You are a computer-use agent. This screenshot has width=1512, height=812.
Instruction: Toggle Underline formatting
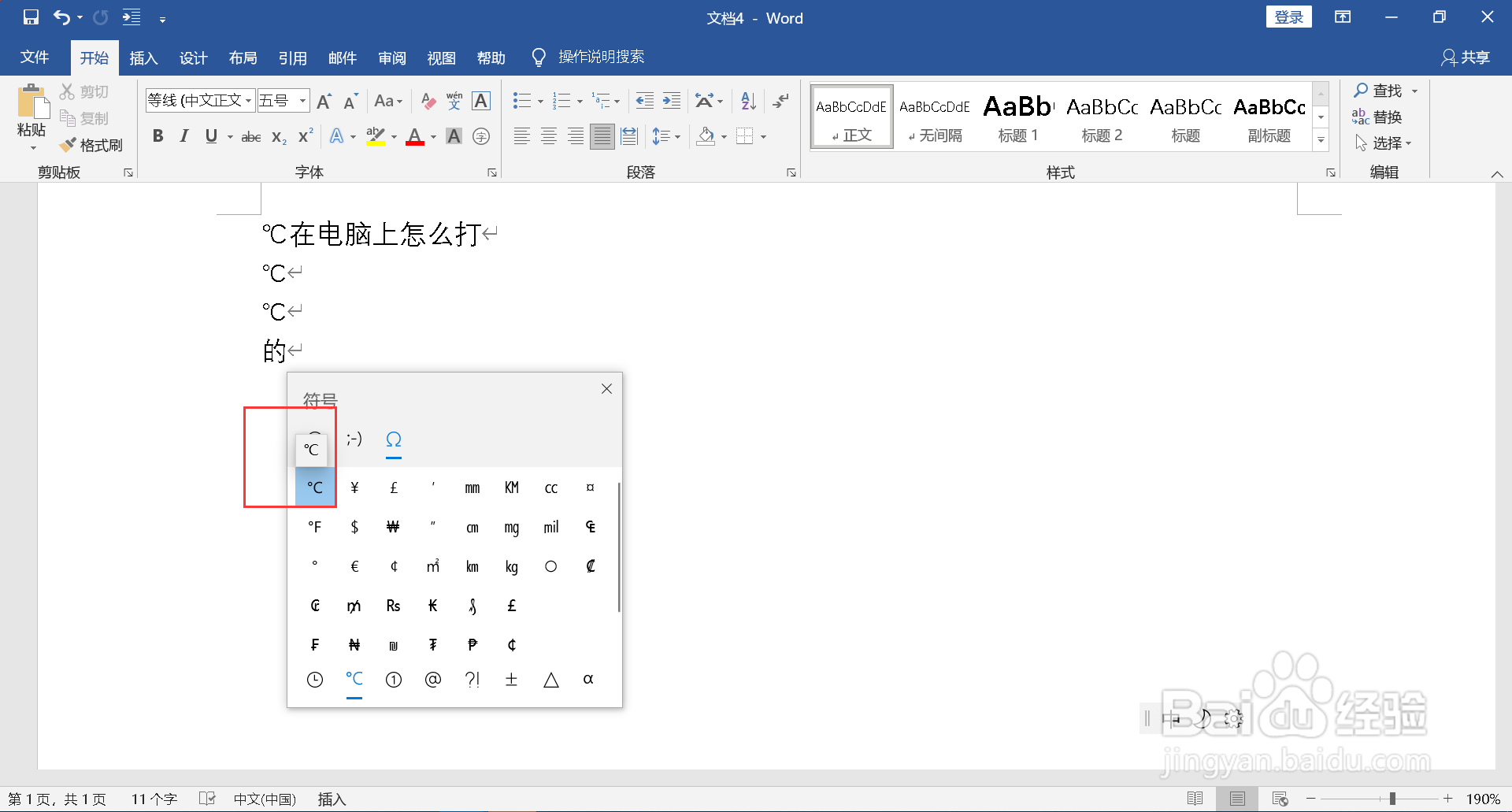[x=211, y=137]
